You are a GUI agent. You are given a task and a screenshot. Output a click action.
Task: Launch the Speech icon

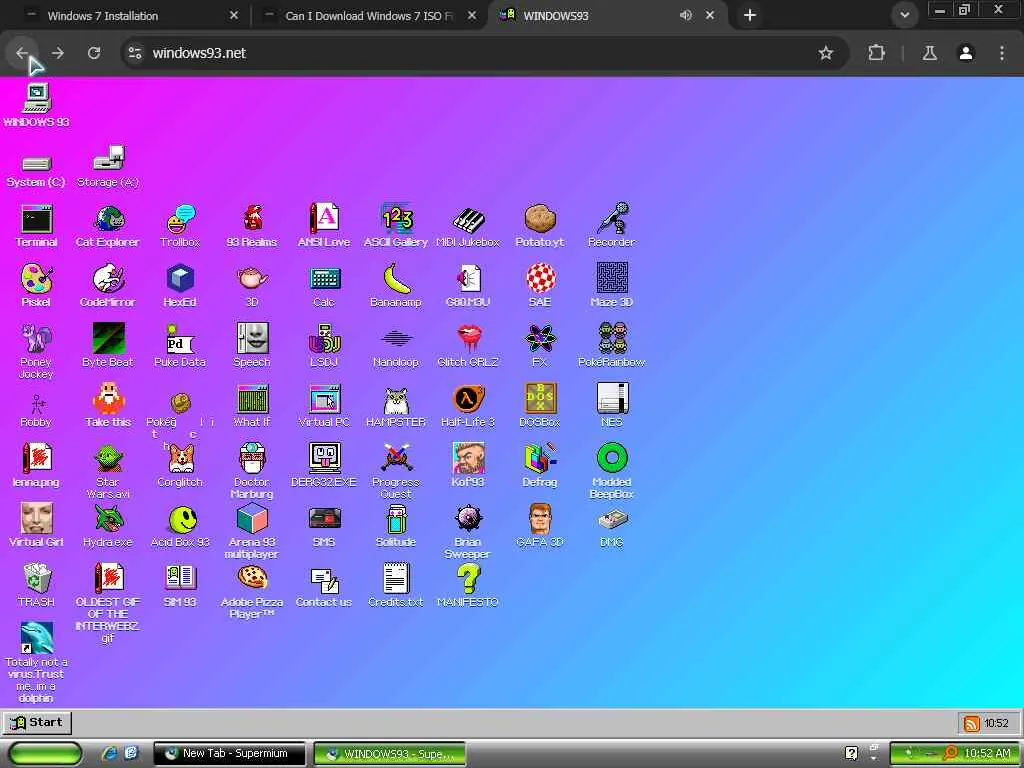(x=252, y=346)
